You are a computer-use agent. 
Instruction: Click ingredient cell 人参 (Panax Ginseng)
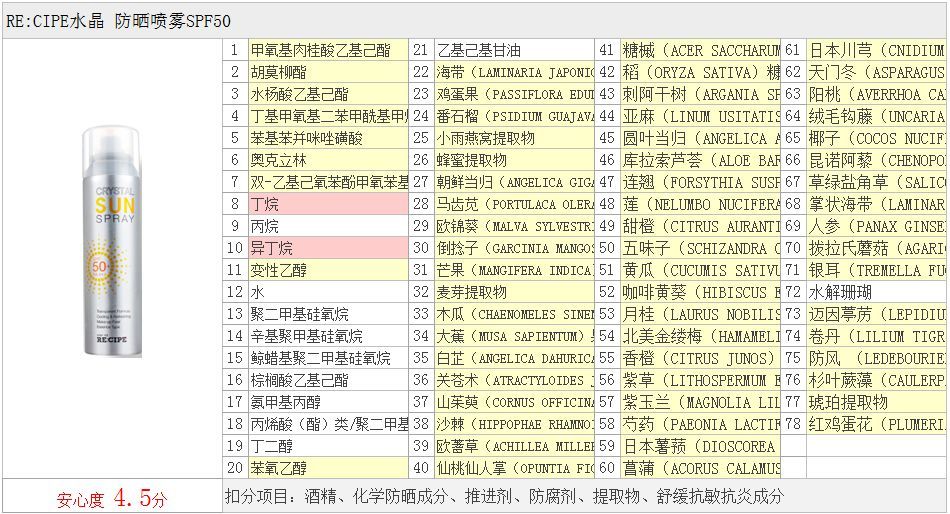point(876,226)
